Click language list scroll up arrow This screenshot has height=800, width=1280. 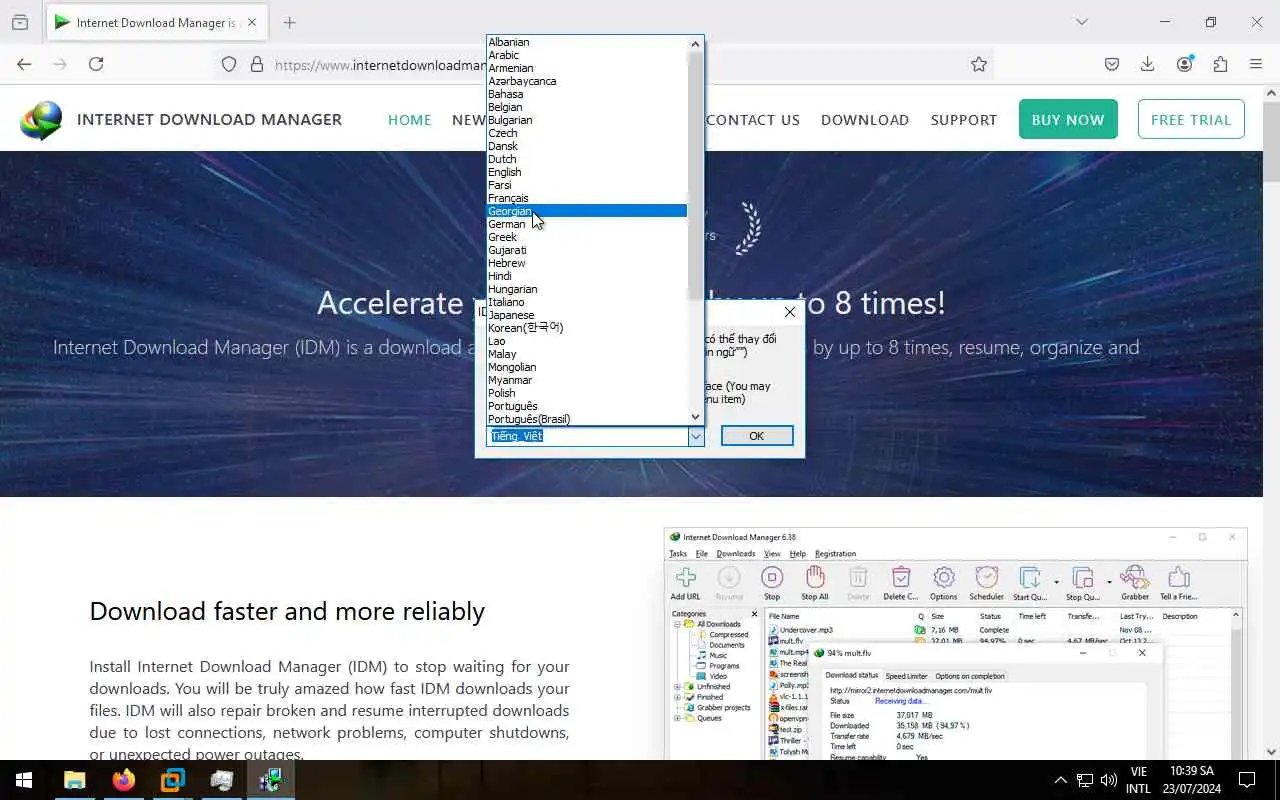696,43
